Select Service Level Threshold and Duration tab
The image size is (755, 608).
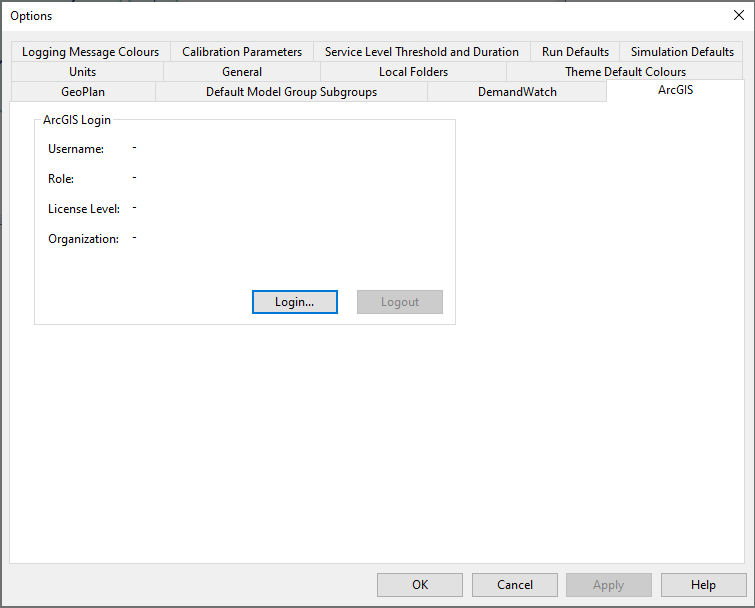(421, 52)
